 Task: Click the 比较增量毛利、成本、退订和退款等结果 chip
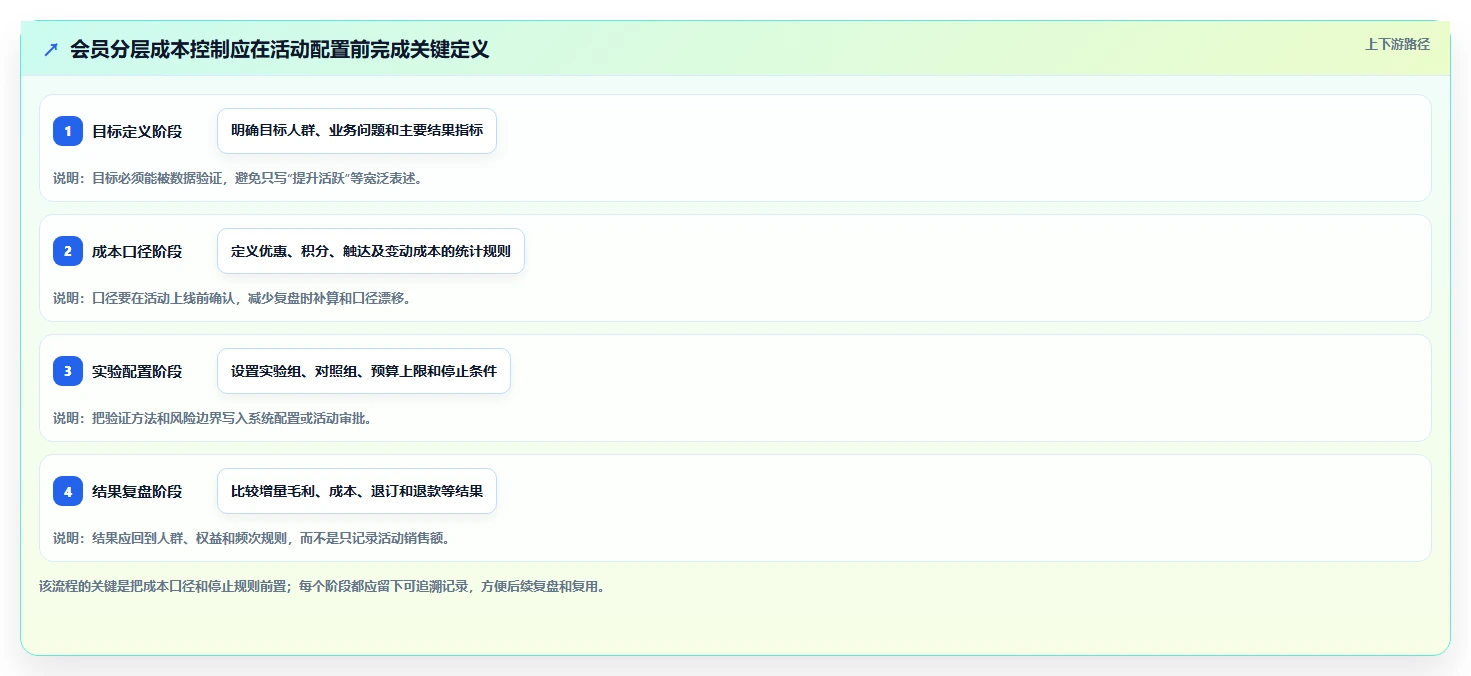pos(357,491)
